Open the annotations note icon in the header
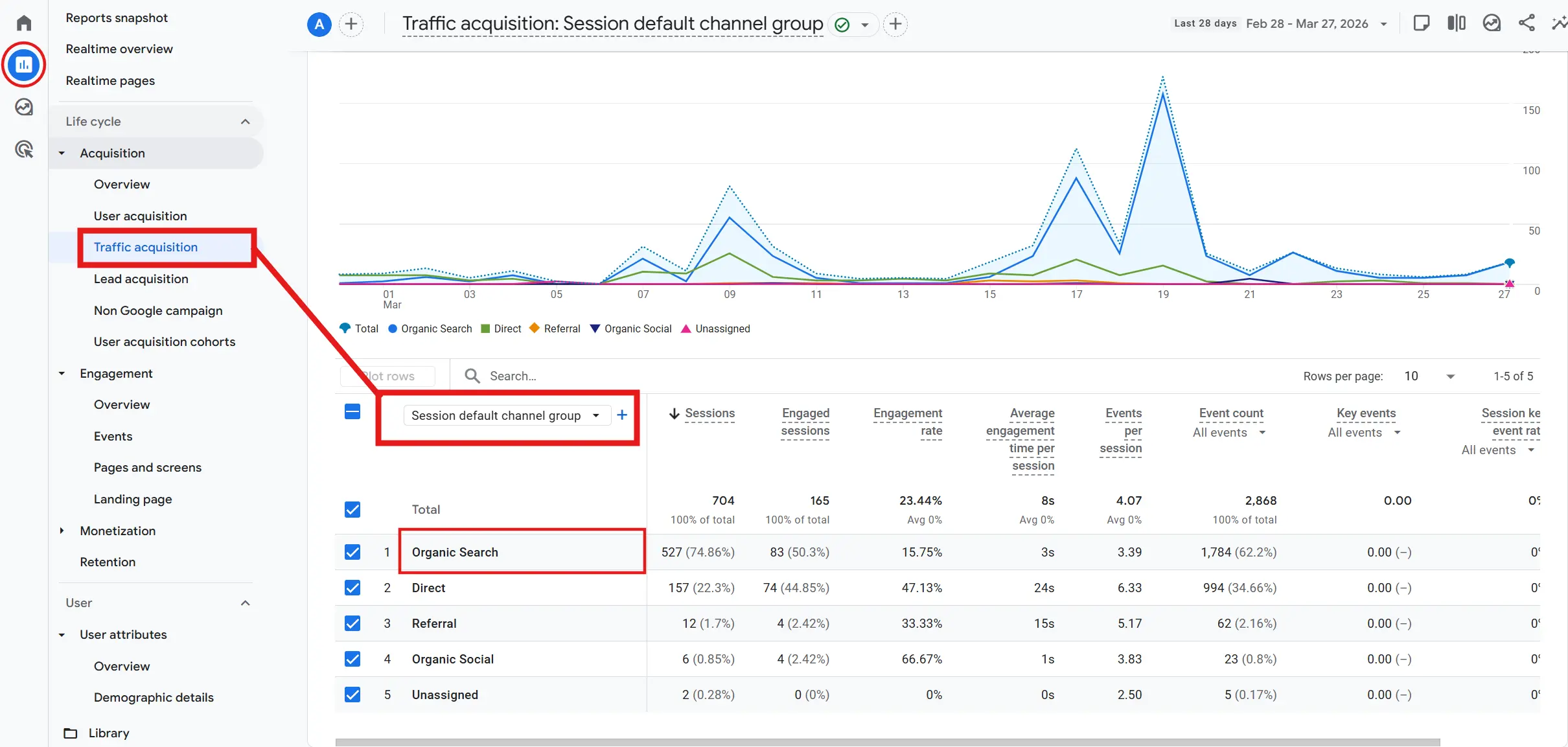Image resolution: width=1568 pixels, height=747 pixels. coord(1421,23)
